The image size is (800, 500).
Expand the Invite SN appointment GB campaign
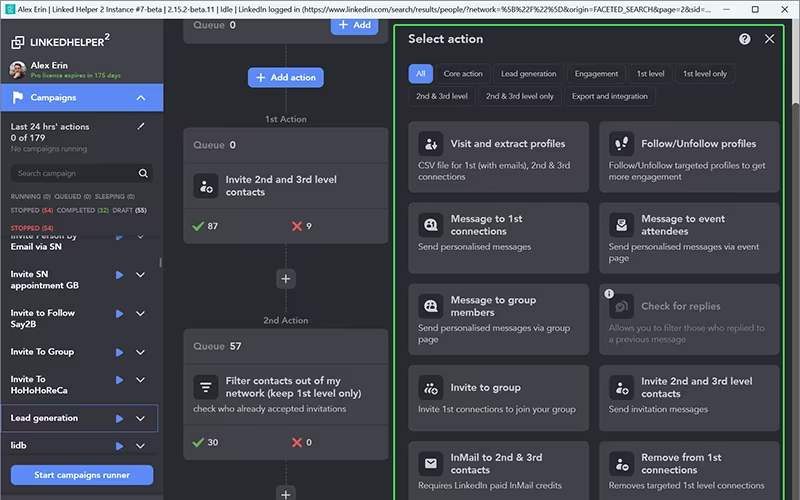pyautogui.click(x=140, y=275)
